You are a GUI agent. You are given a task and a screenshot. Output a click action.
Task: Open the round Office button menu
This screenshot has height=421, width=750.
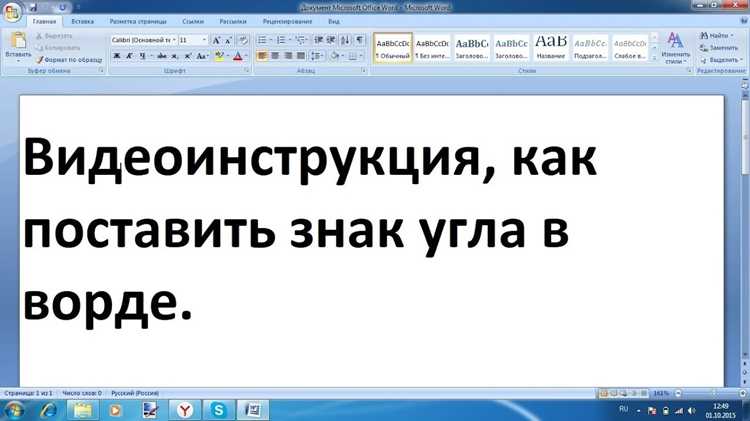coord(11,12)
